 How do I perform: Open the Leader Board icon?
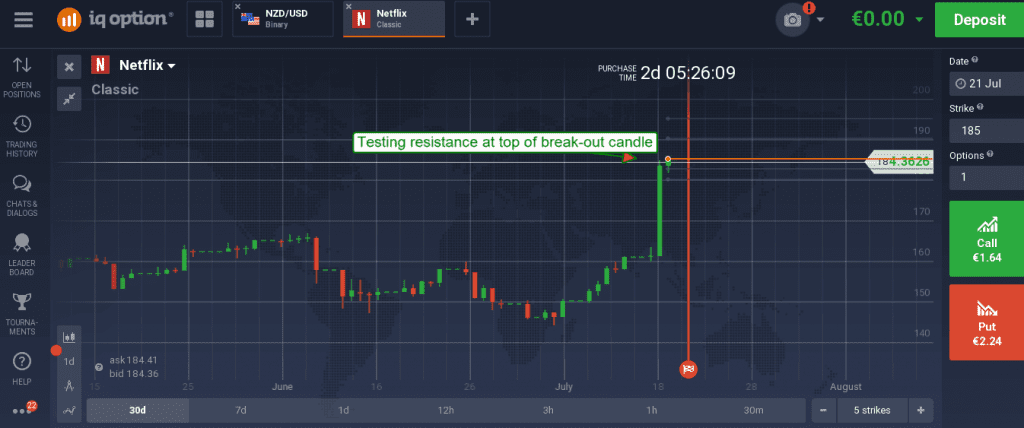click(22, 255)
